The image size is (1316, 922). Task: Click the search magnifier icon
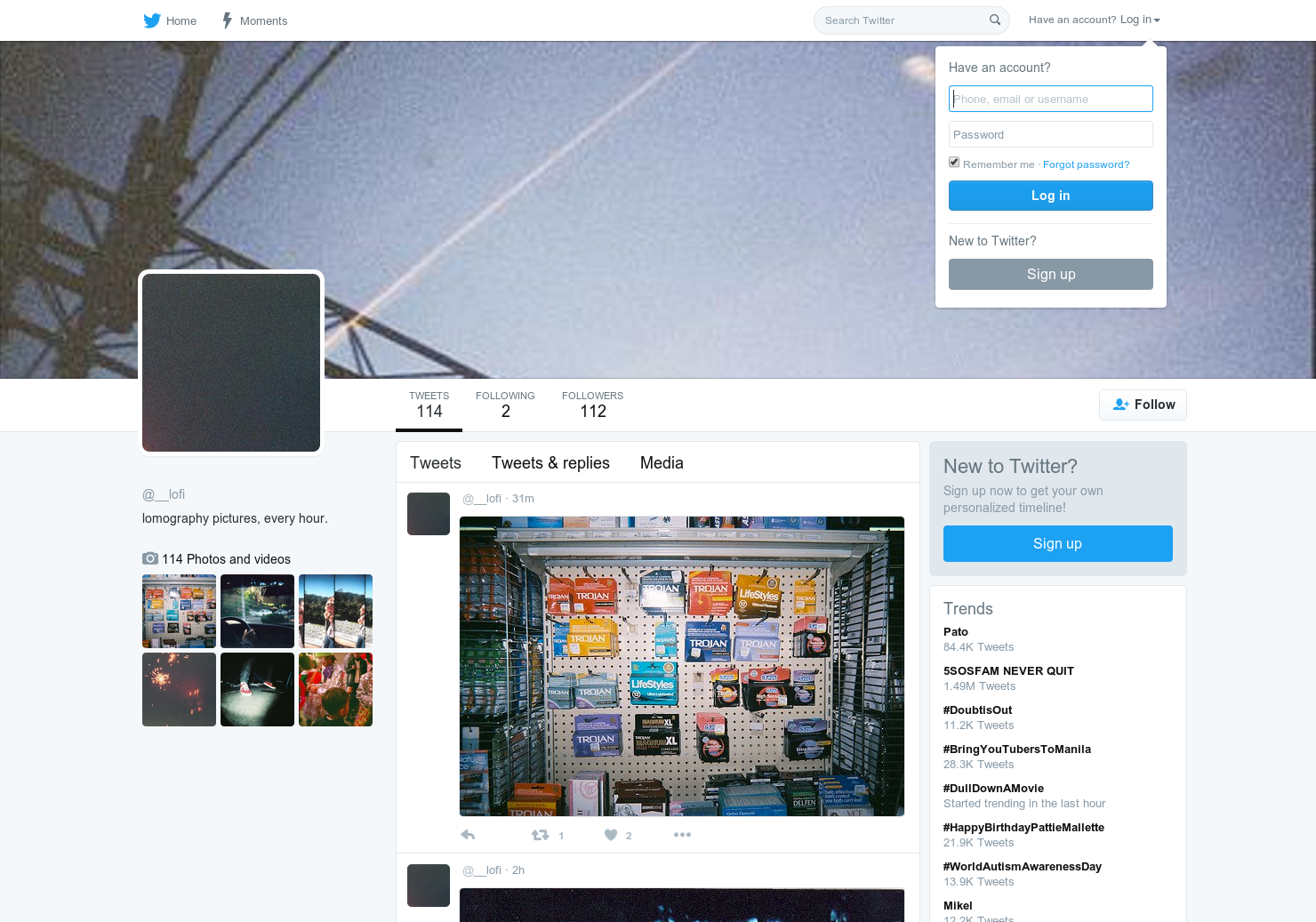click(994, 20)
